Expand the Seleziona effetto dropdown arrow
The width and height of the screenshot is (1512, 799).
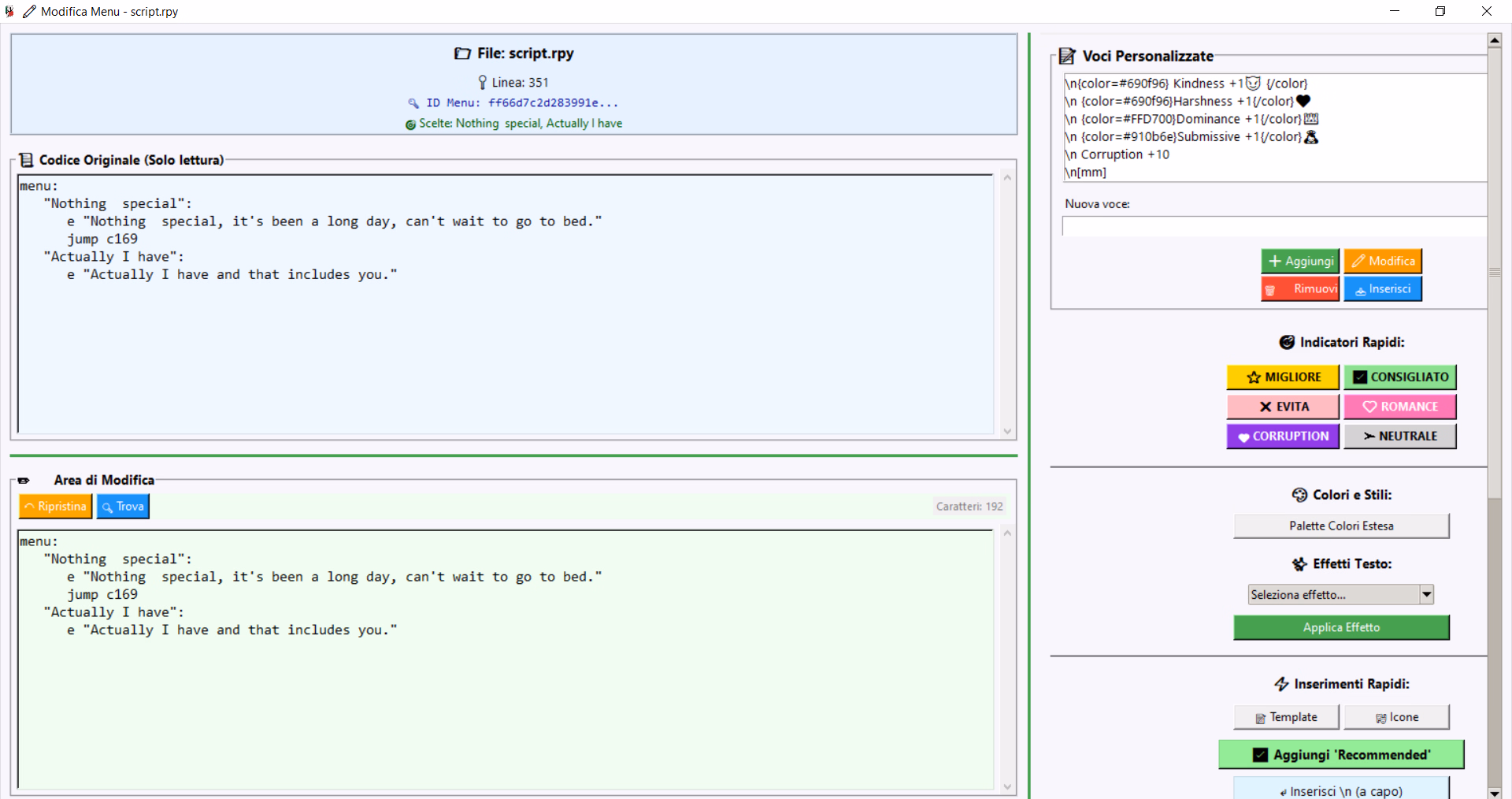tap(1426, 594)
